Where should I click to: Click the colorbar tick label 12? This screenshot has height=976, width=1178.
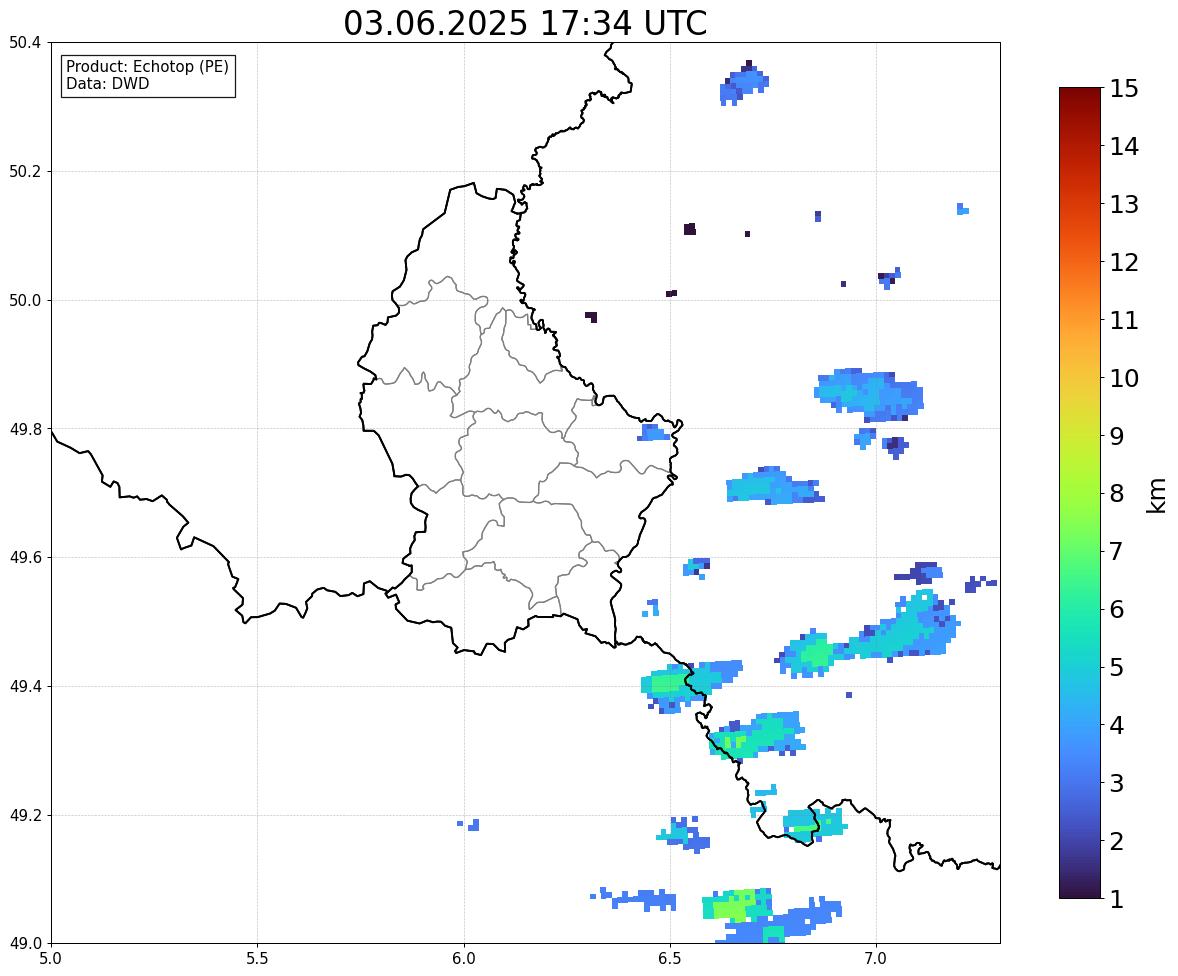pyautogui.click(x=1124, y=262)
